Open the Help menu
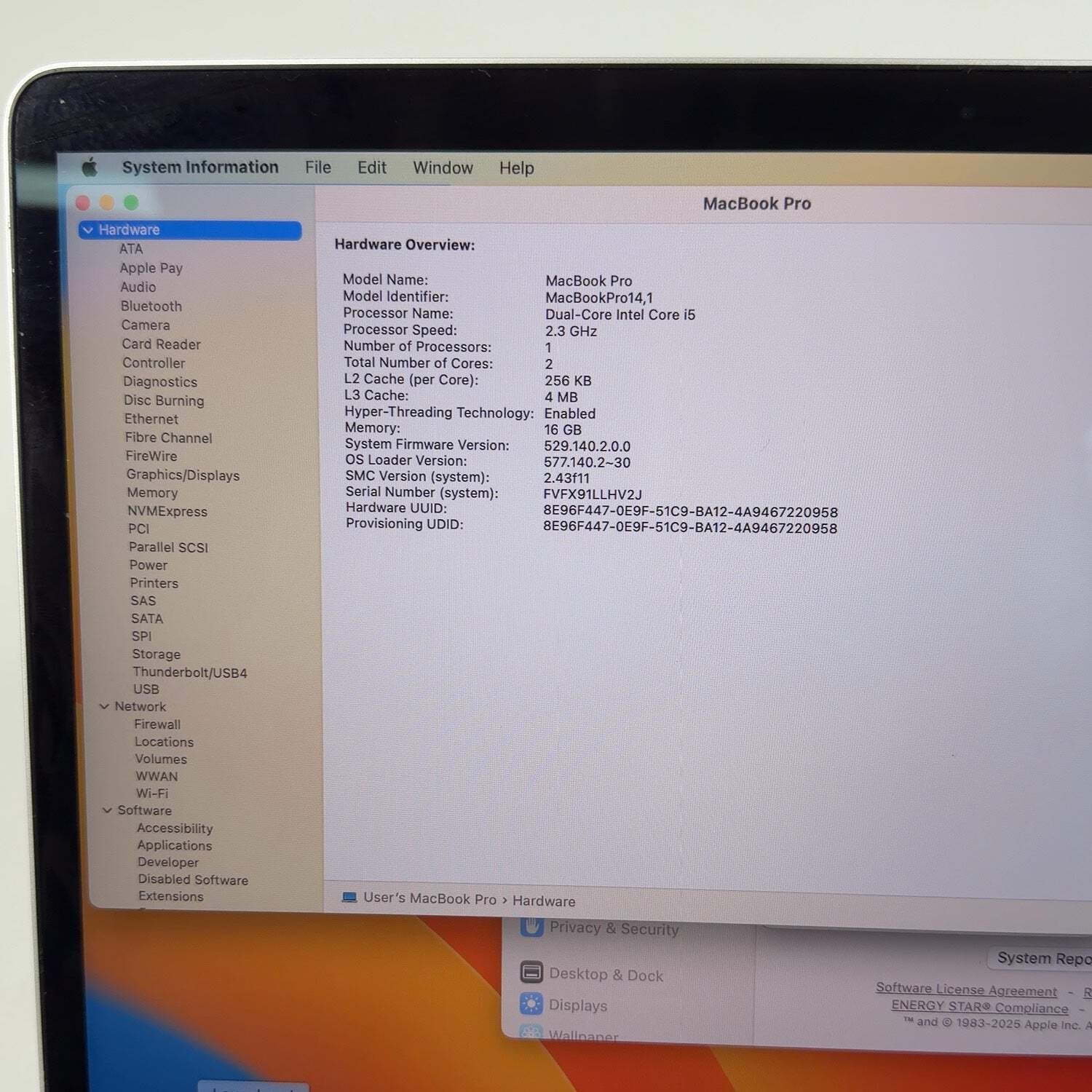This screenshot has height=1092, width=1092. pyautogui.click(x=517, y=168)
